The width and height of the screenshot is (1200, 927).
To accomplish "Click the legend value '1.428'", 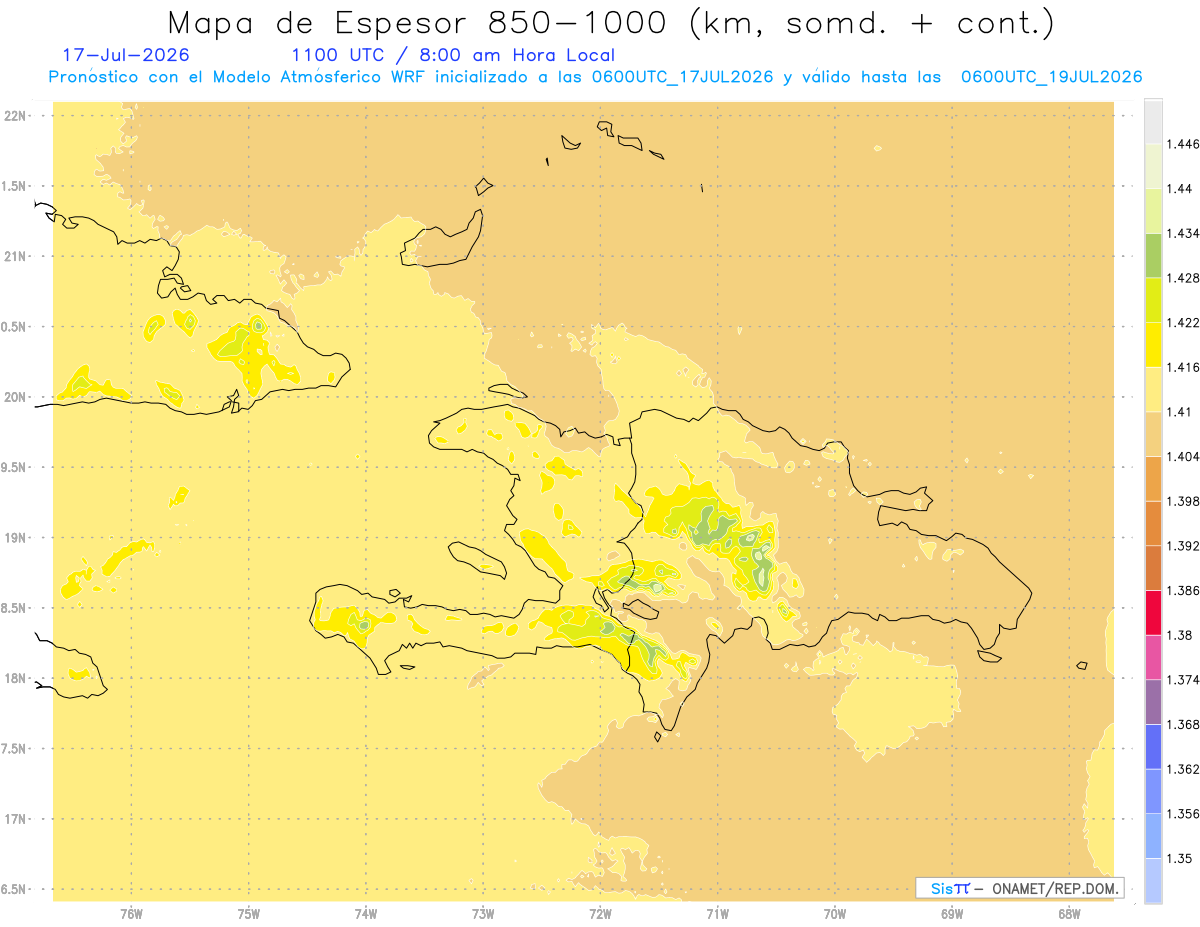I will click(x=1183, y=278).
